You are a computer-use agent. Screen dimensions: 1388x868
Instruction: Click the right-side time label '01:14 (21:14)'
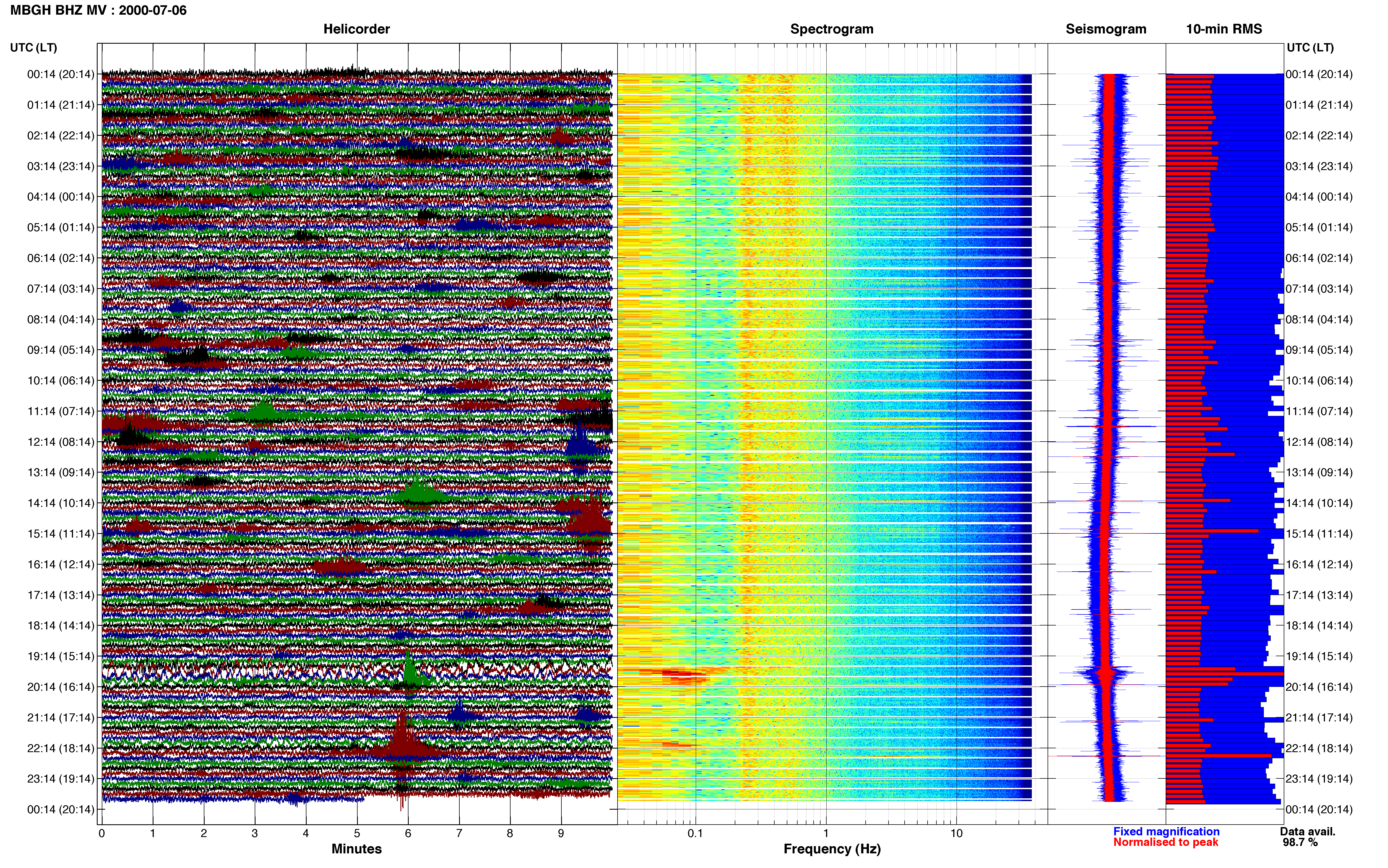coord(1319,105)
